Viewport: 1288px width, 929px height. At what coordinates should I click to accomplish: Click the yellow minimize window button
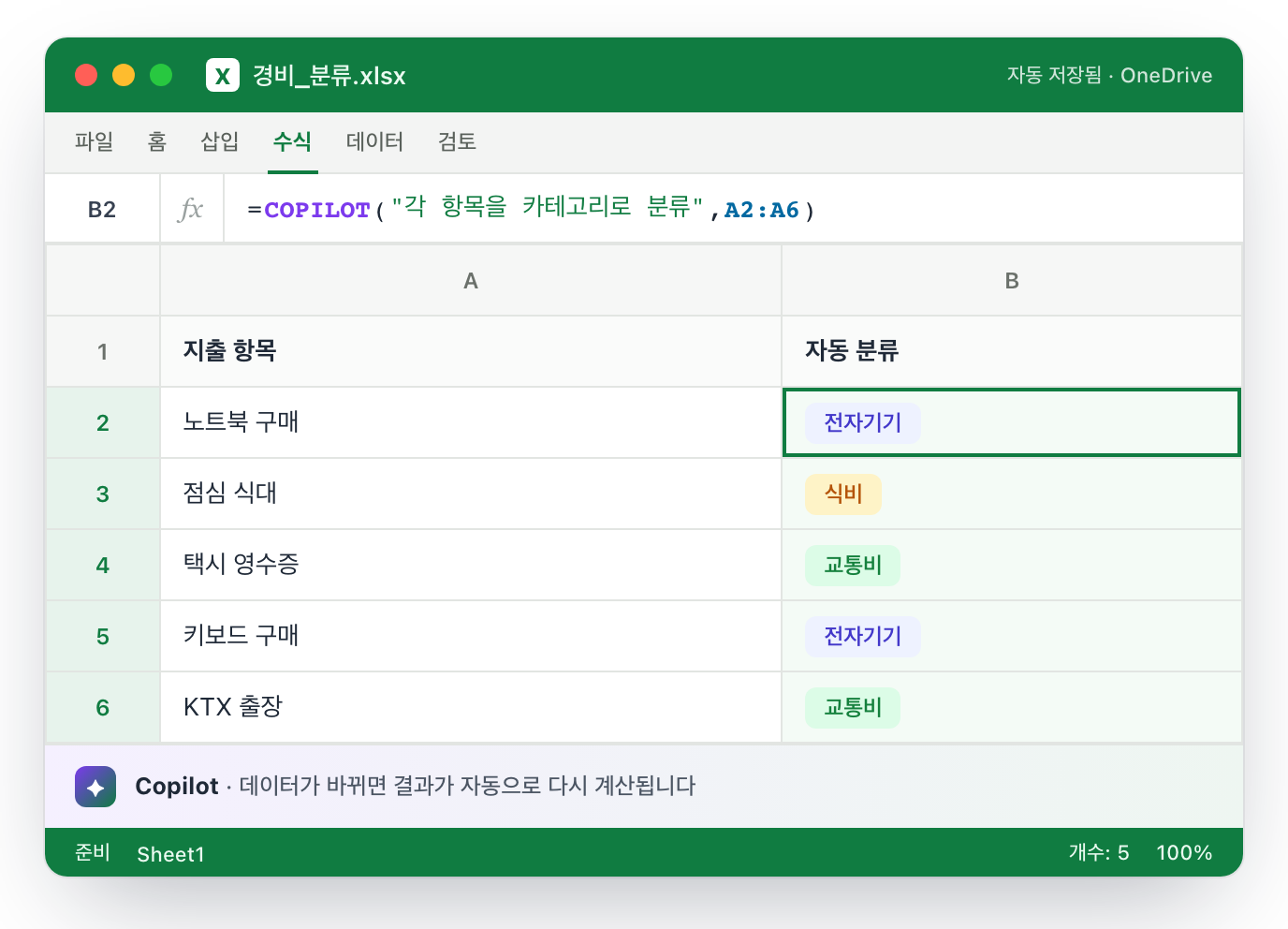pyautogui.click(x=124, y=75)
